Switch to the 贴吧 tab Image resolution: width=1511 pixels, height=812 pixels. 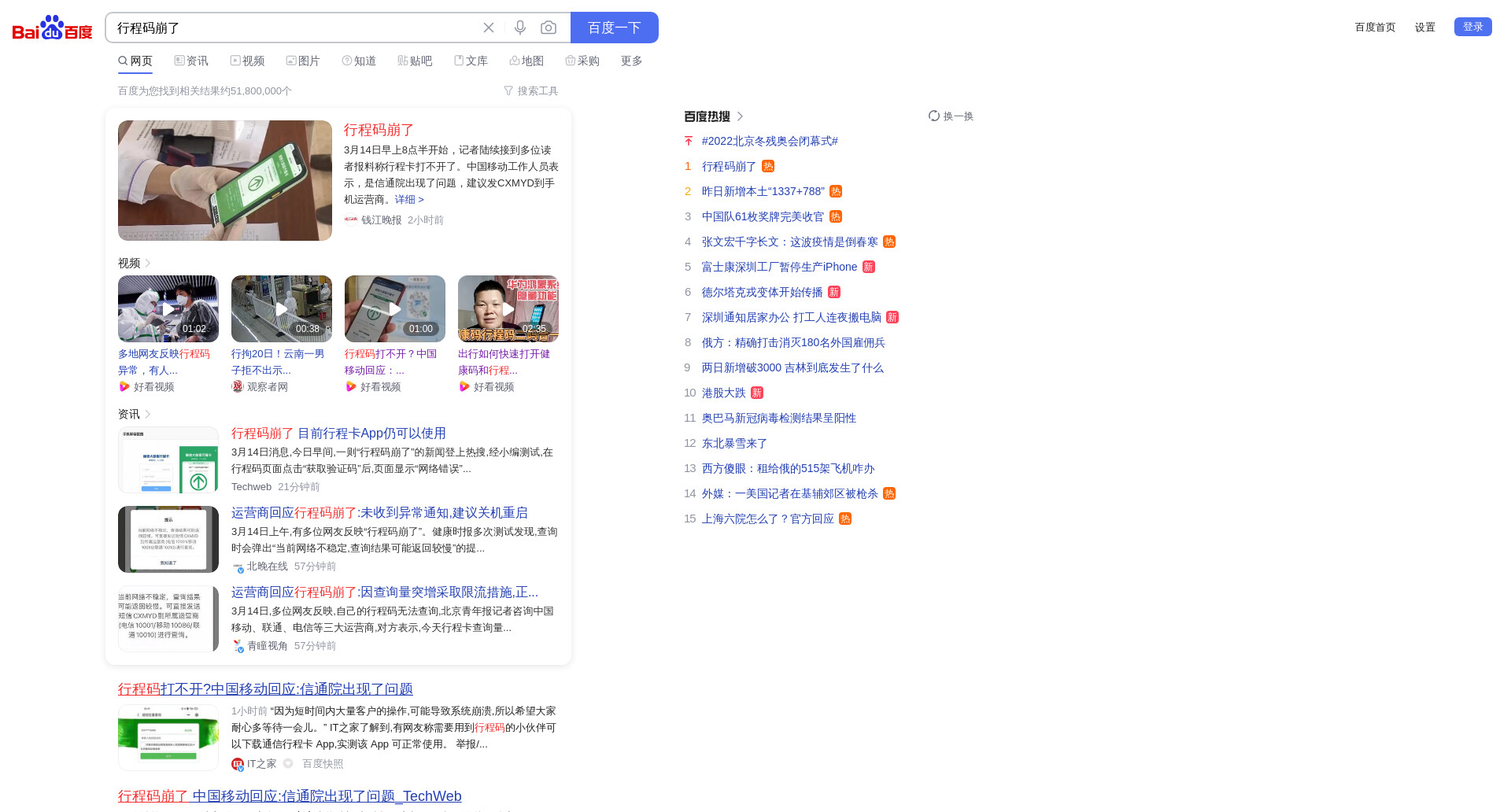pos(415,61)
